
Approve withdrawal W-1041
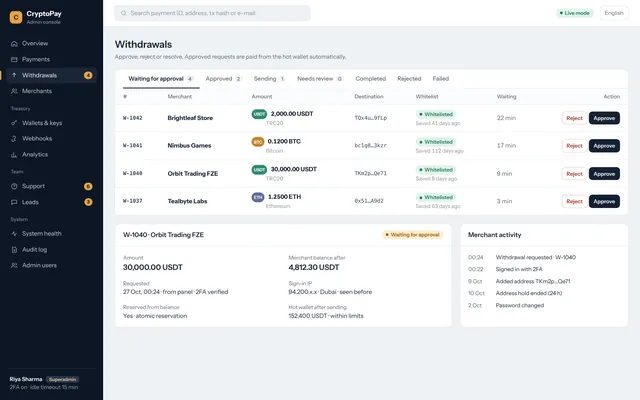tap(604, 146)
